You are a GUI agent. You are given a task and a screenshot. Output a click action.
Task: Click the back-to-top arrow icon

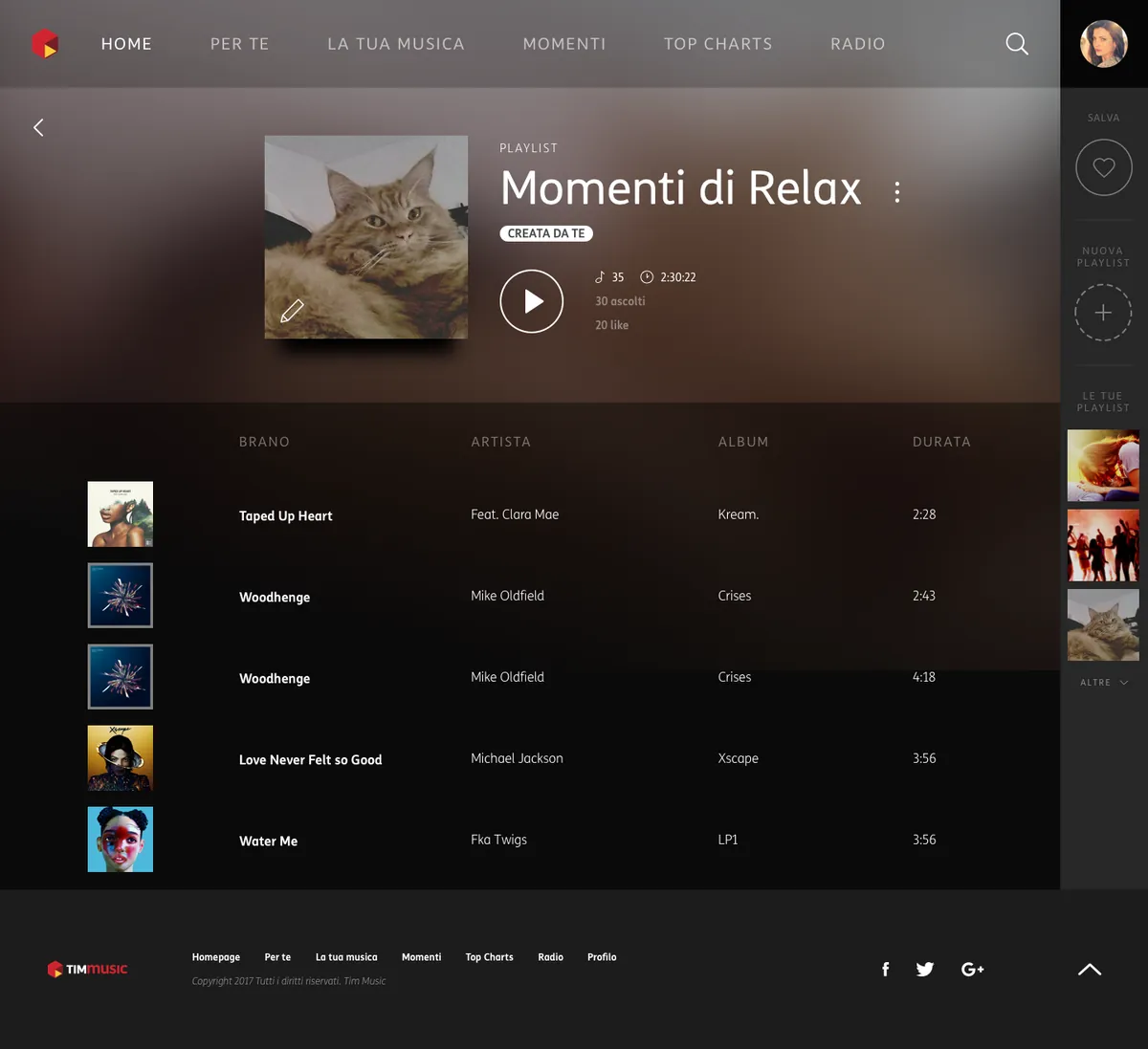coord(1090,970)
